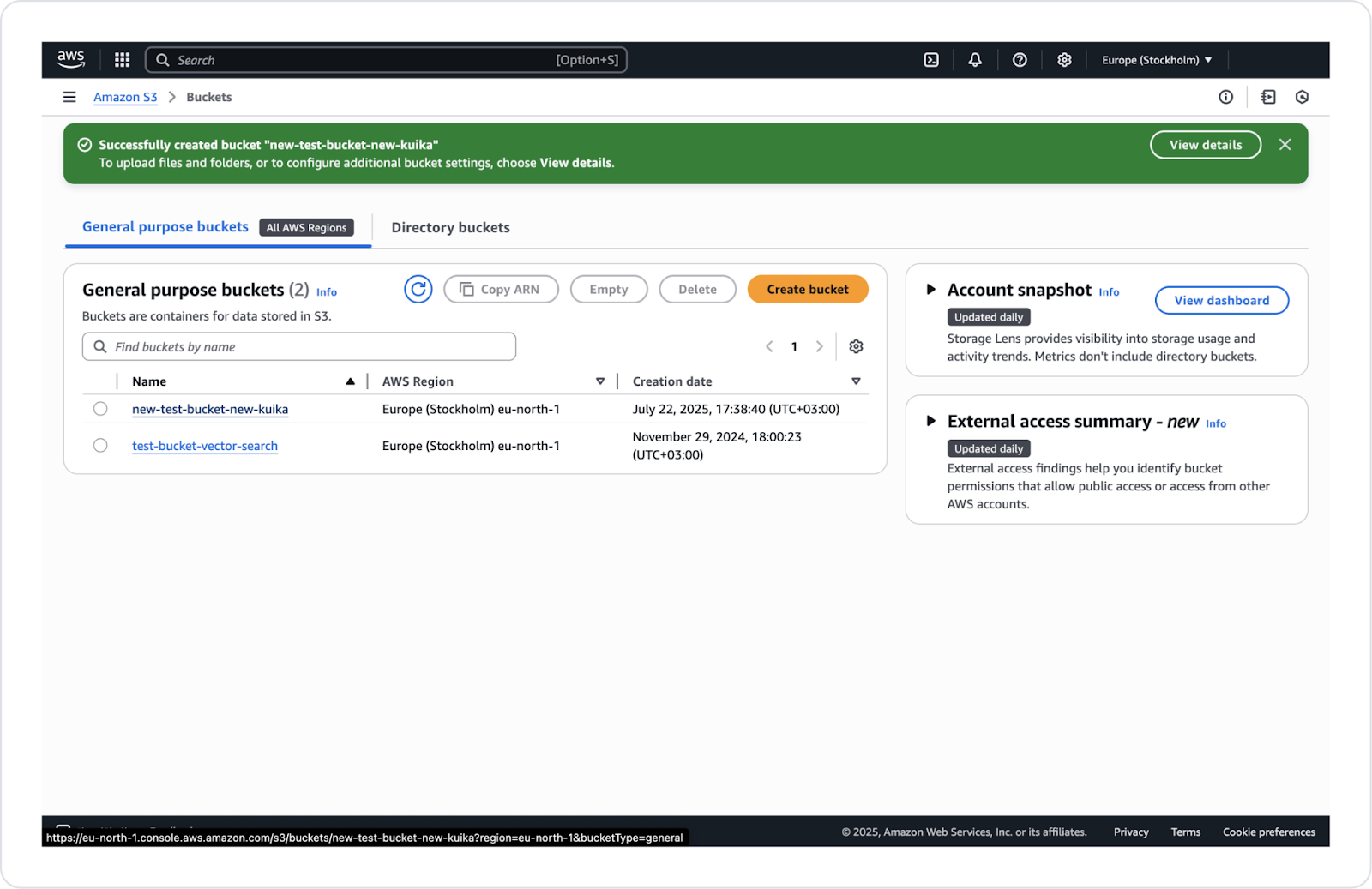This screenshot has width=1372, height=889.
Task: Click View details in the success banner
Action: 1206,145
